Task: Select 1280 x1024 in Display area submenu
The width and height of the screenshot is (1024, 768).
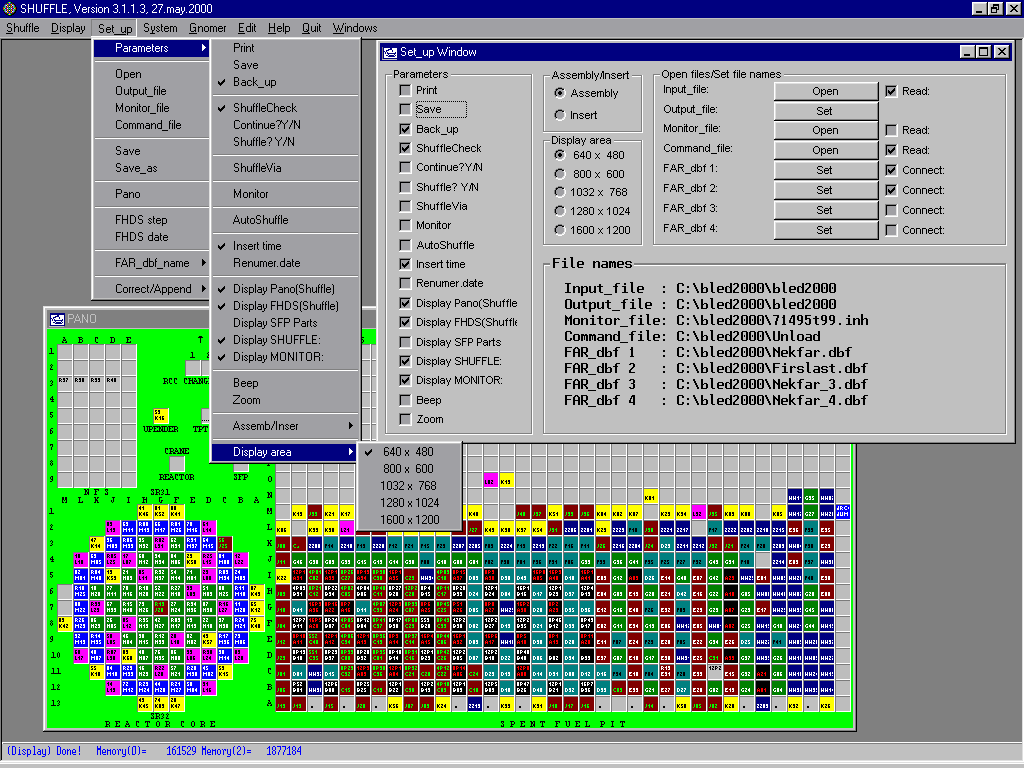Action: [x=409, y=503]
